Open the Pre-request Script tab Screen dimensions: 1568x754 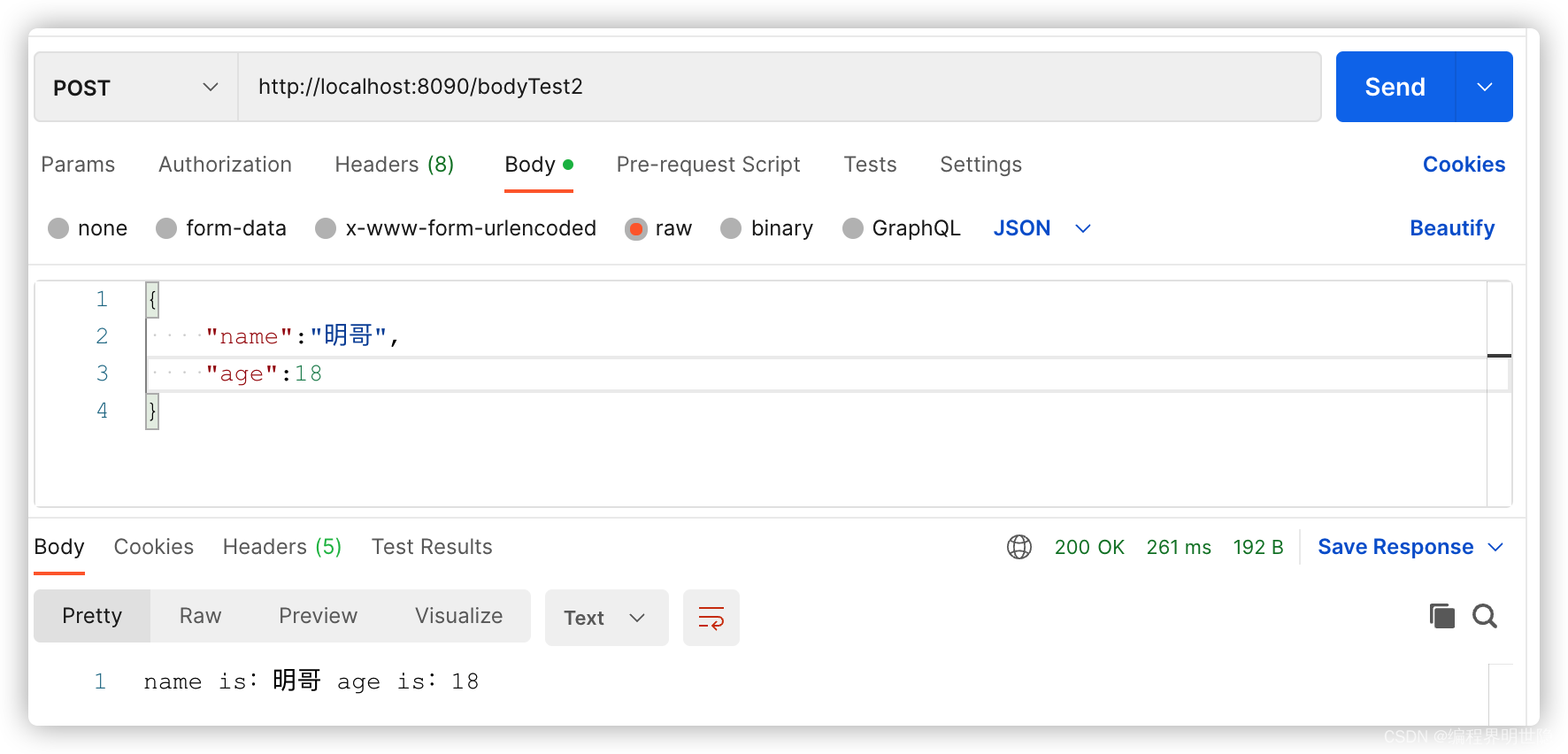coord(708,165)
